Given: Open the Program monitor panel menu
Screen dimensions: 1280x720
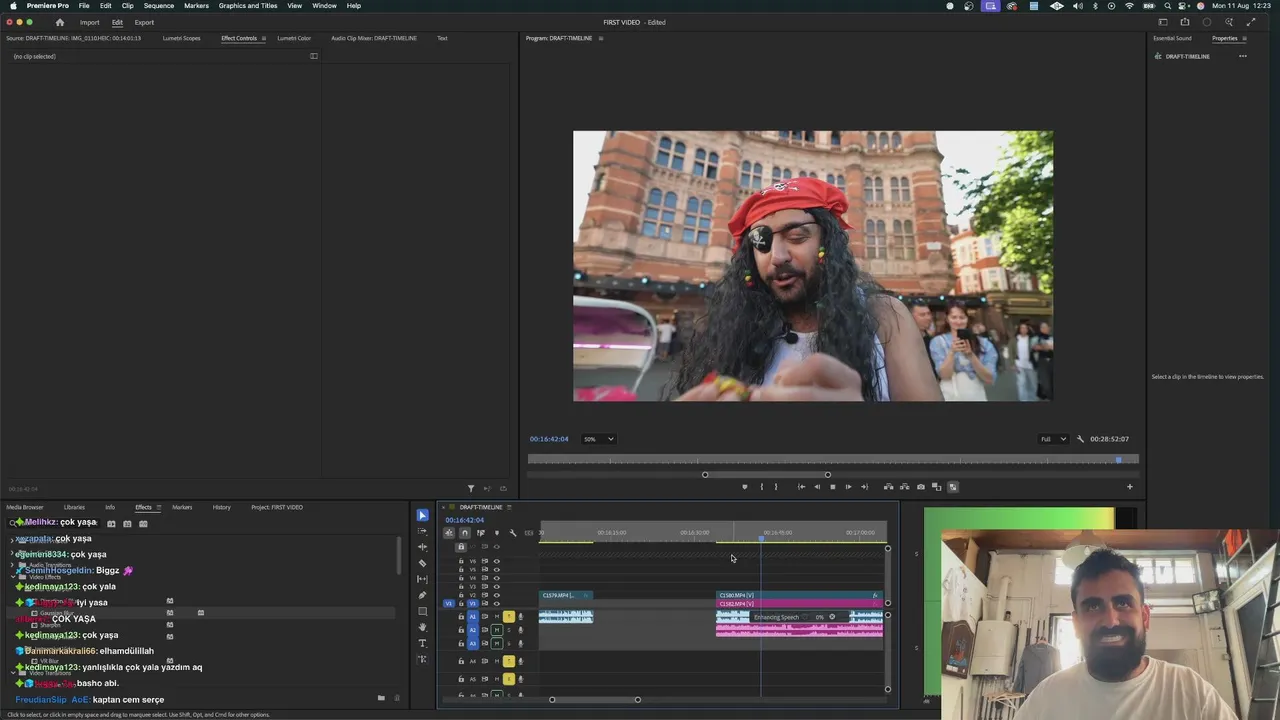Looking at the screenshot, I should pyautogui.click(x=601, y=38).
